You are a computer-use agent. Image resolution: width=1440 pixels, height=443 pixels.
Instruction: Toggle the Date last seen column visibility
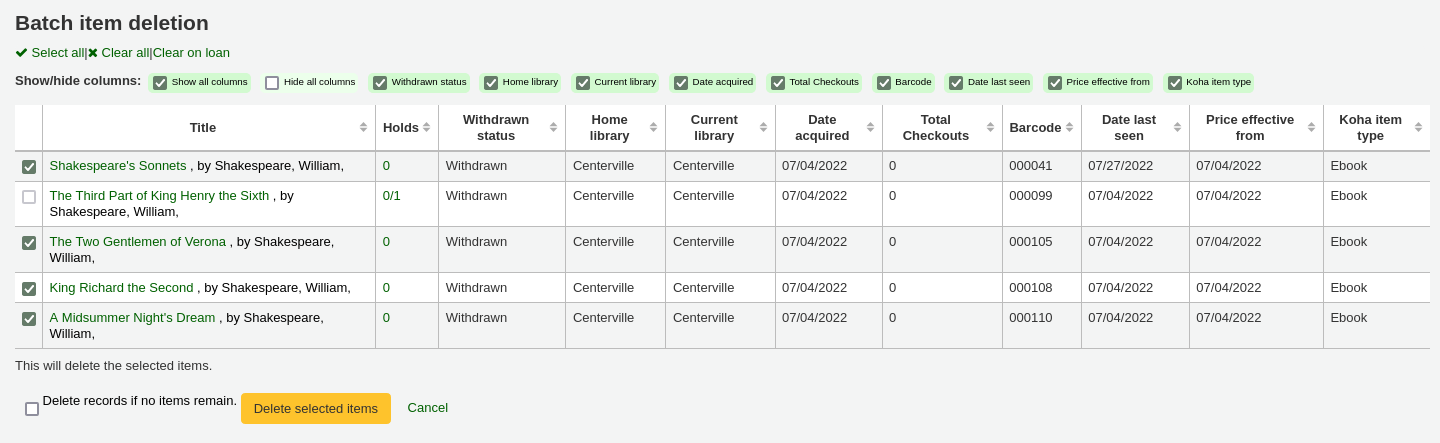tap(956, 83)
